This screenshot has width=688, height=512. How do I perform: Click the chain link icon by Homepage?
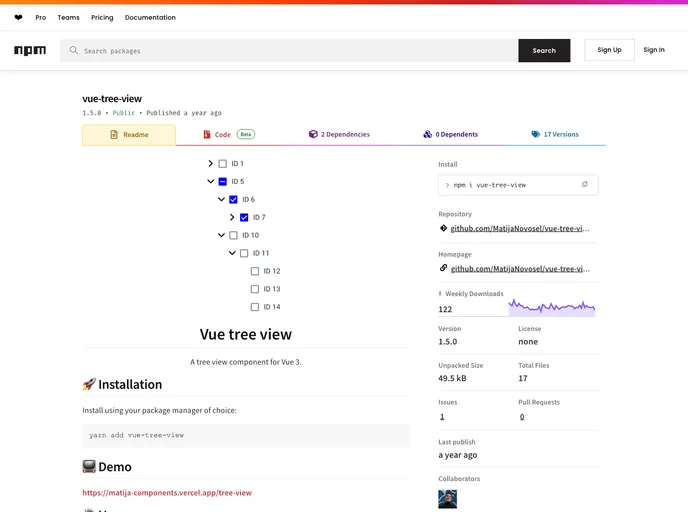(x=444, y=268)
